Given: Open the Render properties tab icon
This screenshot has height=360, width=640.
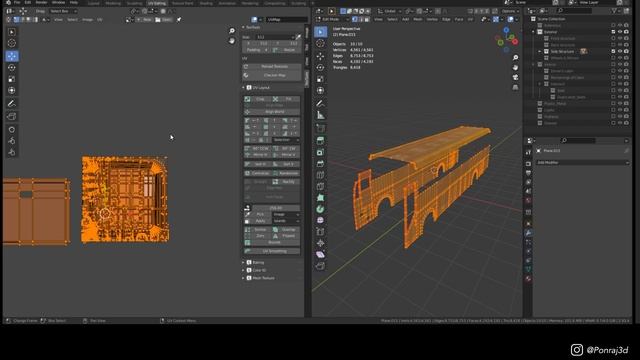Looking at the screenshot, I should pos(528,164).
